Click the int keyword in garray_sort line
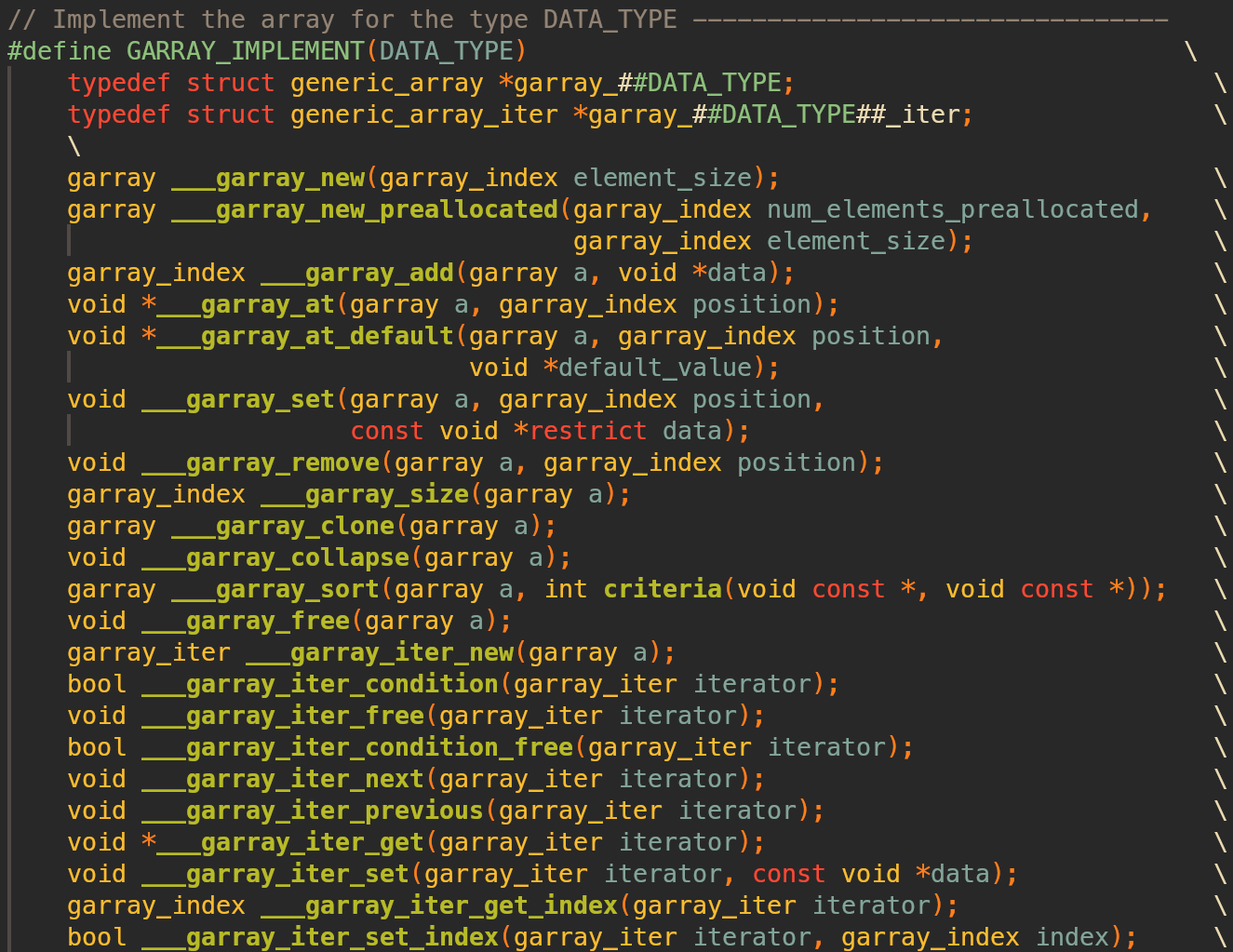 click(x=566, y=589)
